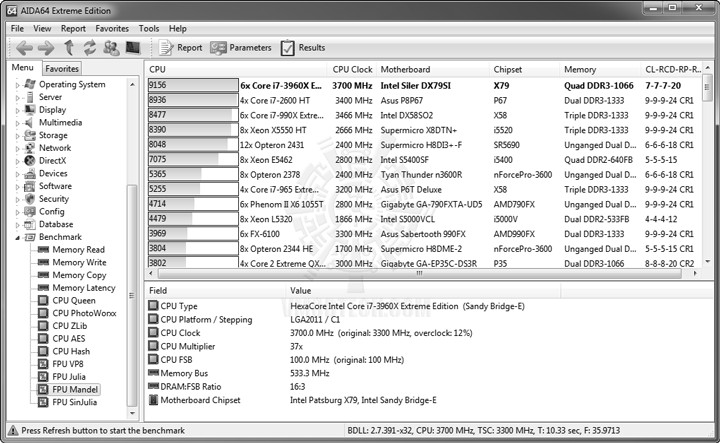The height and width of the screenshot is (443, 720).
Task: Select FPU SinJulia benchmark
Action: pyautogui.click(x=74, y=402)
